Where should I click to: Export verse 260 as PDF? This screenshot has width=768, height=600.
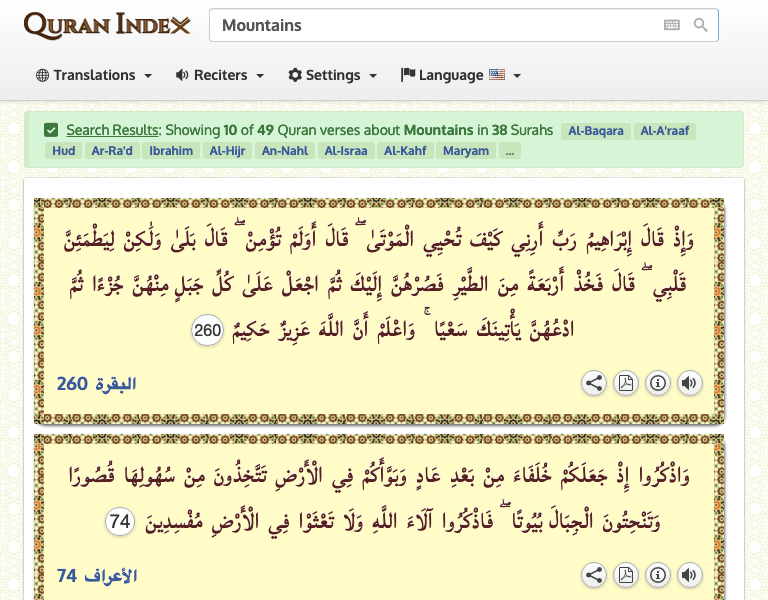tap(626, 383)
